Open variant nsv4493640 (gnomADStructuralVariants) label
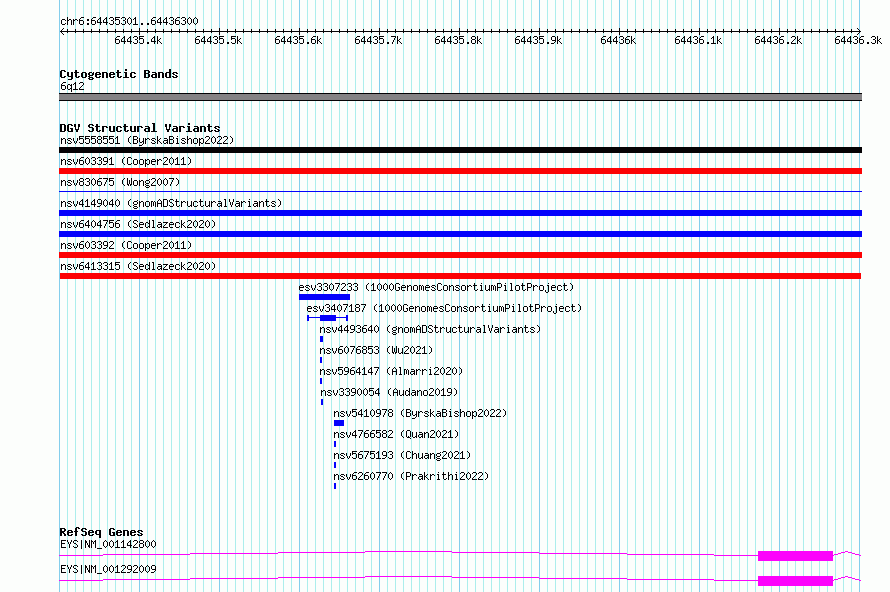The height and width of the screenshot is (592, 890). [x=430, y=329]
